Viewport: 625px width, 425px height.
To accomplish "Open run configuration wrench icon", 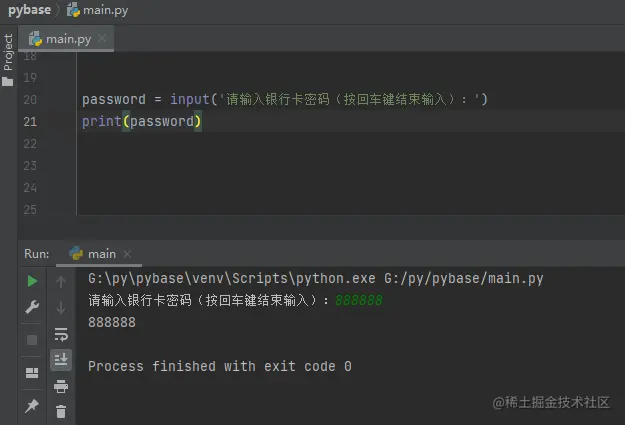I will click(32, 307).
